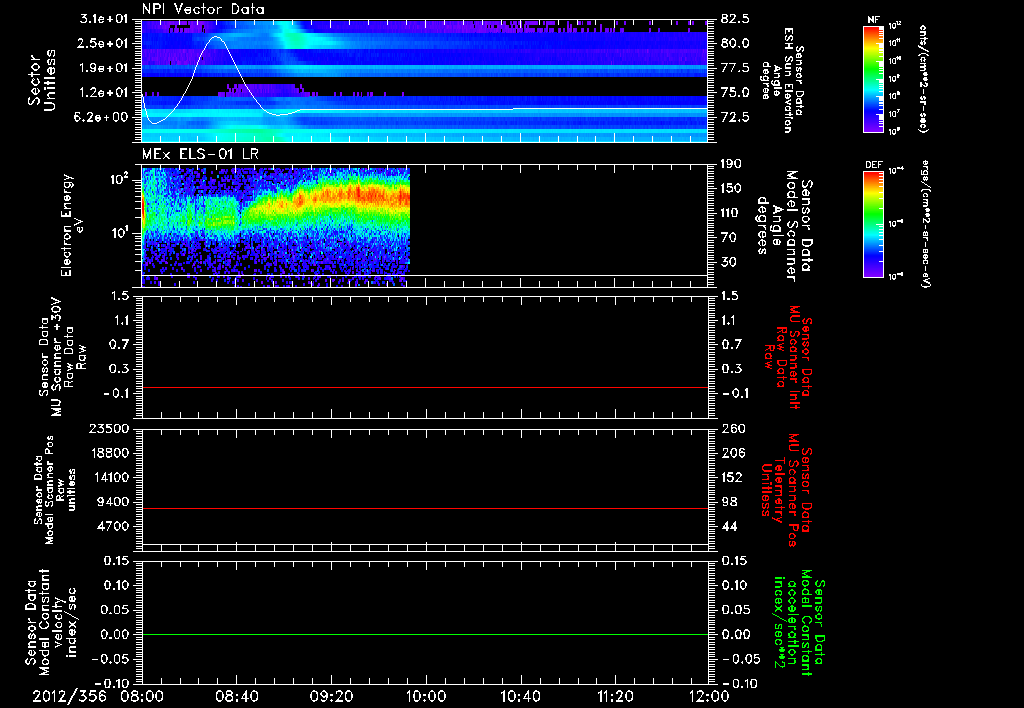Click the 190 scanner angle tick label
The image size is (1024, 708).
(731, 164)
